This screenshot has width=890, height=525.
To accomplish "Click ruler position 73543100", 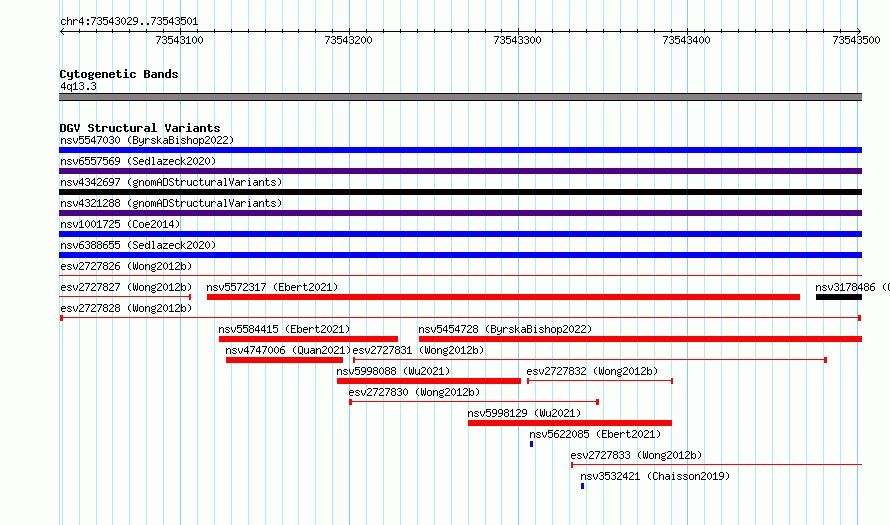I will pos(179,40).
